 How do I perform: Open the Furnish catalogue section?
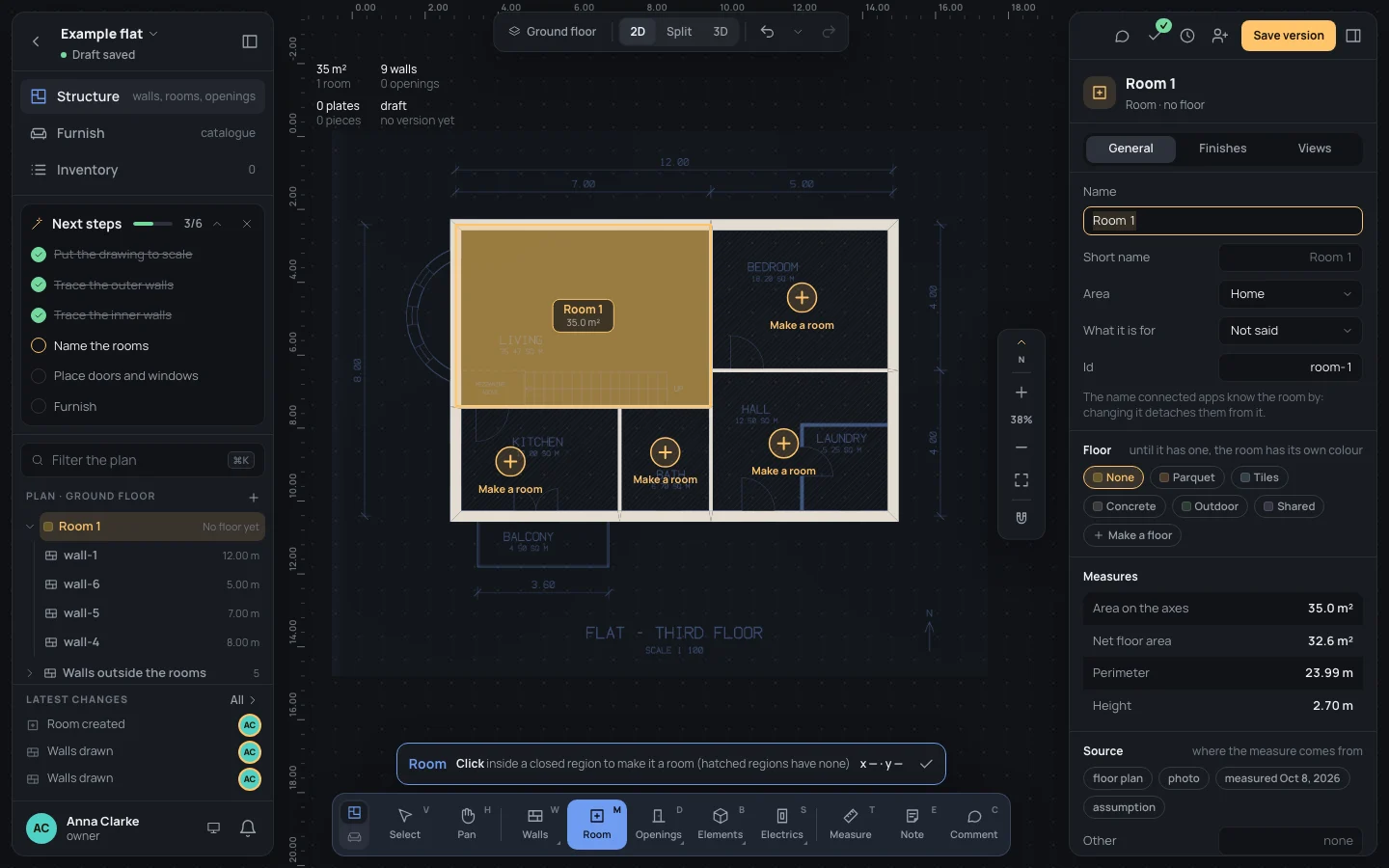(143, 133)
